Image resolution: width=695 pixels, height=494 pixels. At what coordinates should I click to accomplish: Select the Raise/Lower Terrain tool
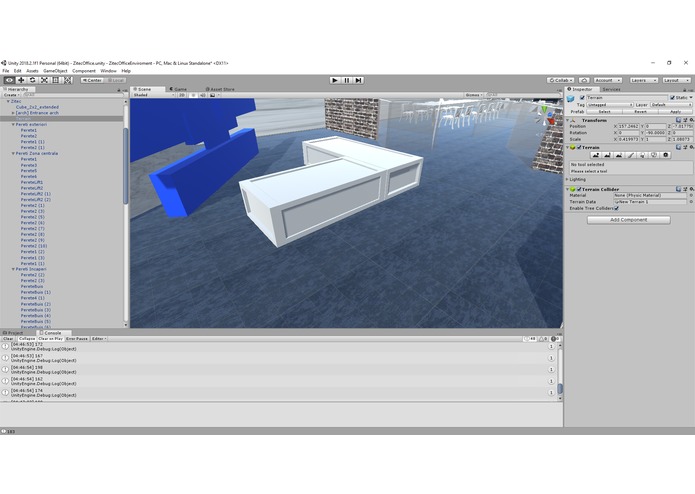pos(596,155)
